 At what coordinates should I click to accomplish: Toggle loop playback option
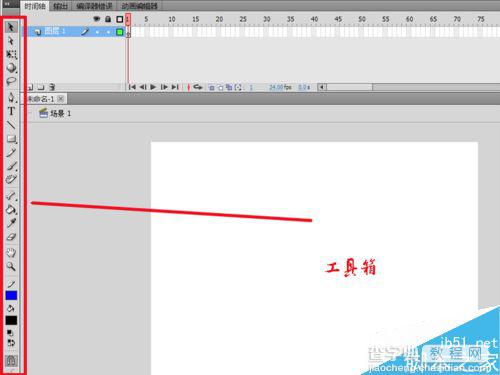[x=198, y=87]
